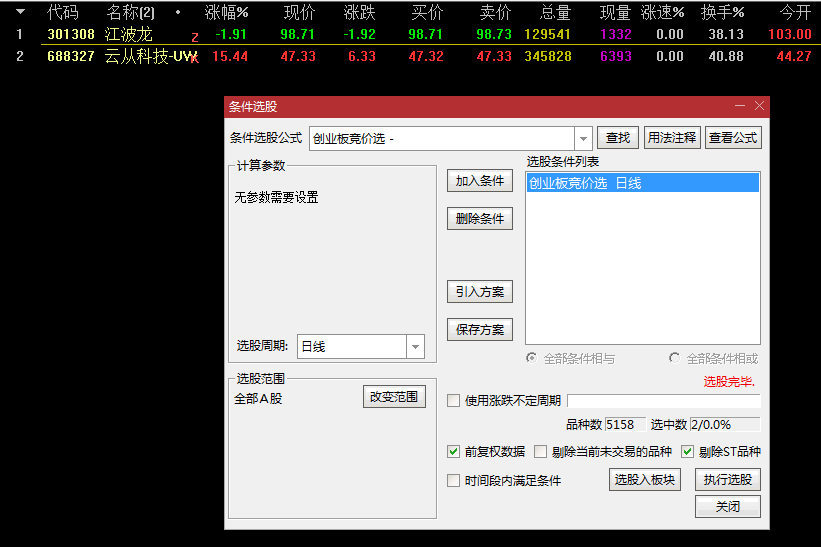Select 创业板竞价选 日线 in condition list

642,183
